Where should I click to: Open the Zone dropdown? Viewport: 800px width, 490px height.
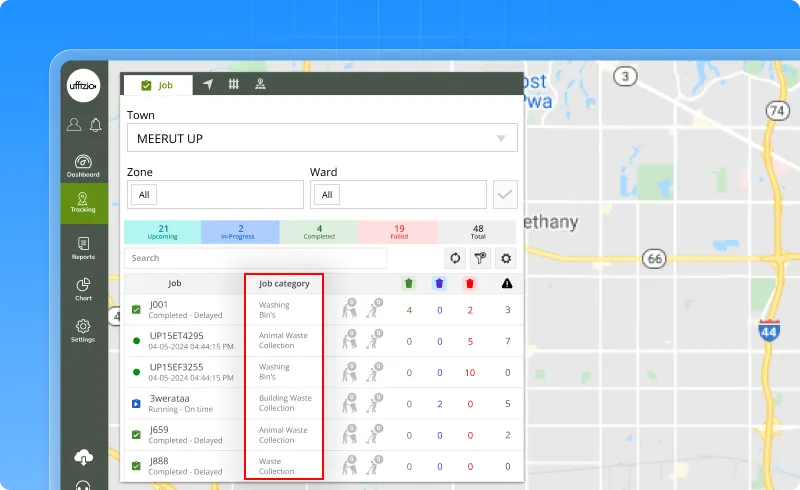[215, 194]
